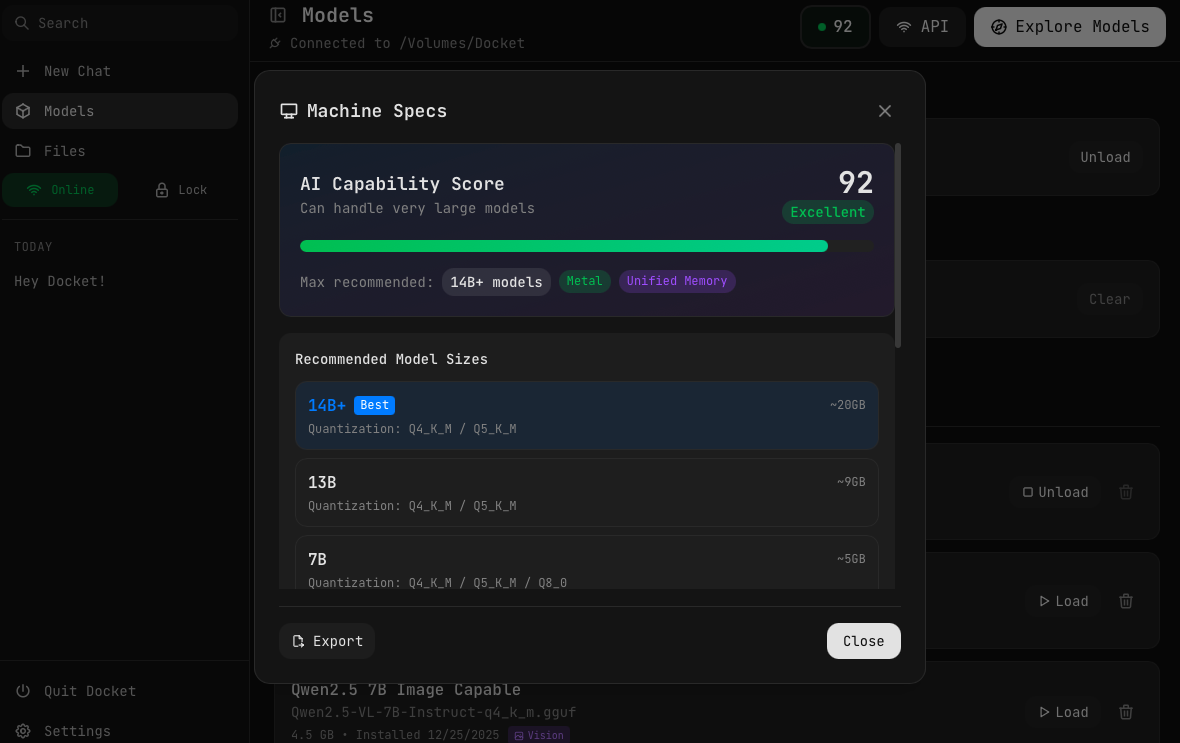Open the Hey Docket! conversation

coord(59,281)
